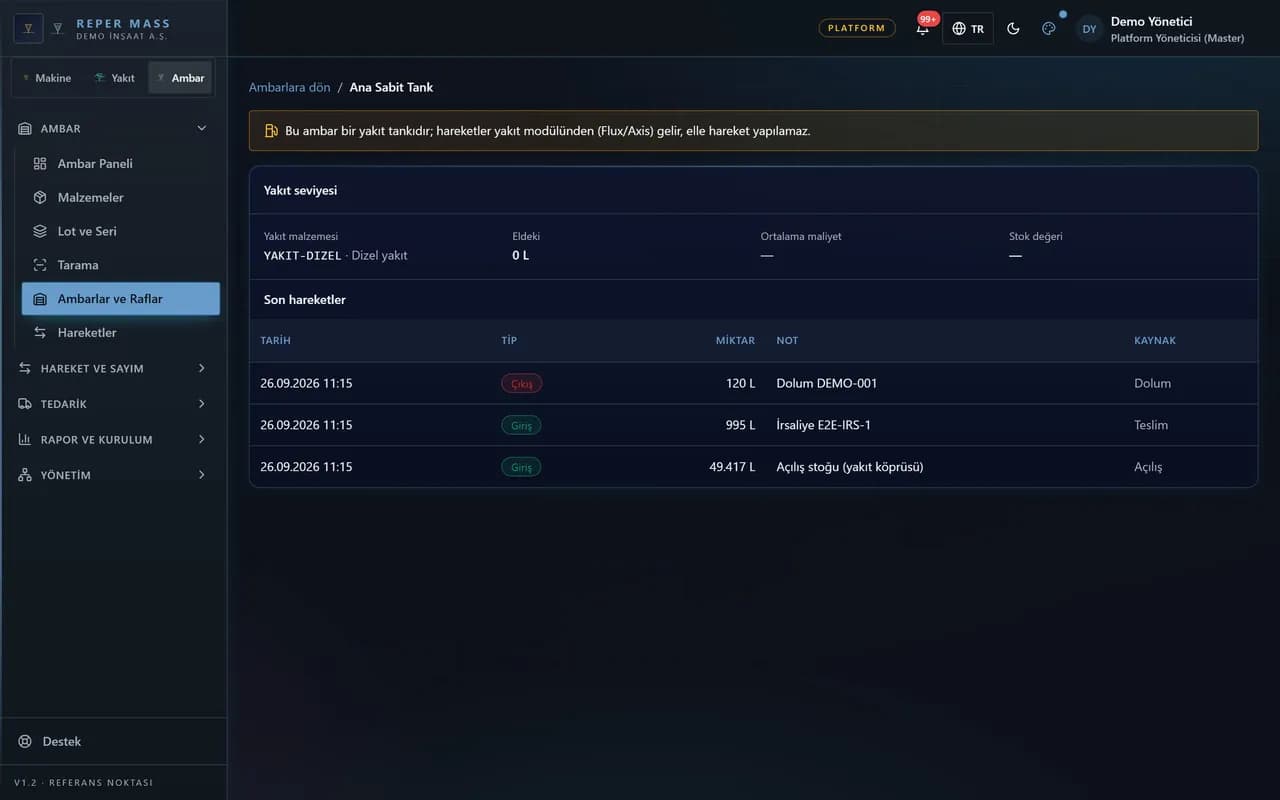Toggle dark mode moon icon

(x=1013, y=29)
